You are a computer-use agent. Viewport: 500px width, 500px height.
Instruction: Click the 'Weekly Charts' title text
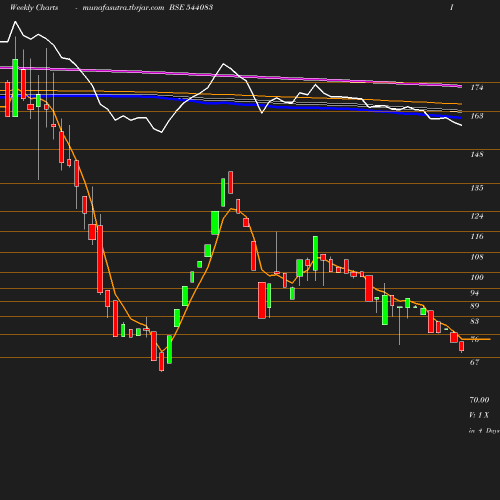(x=34, y=7)
